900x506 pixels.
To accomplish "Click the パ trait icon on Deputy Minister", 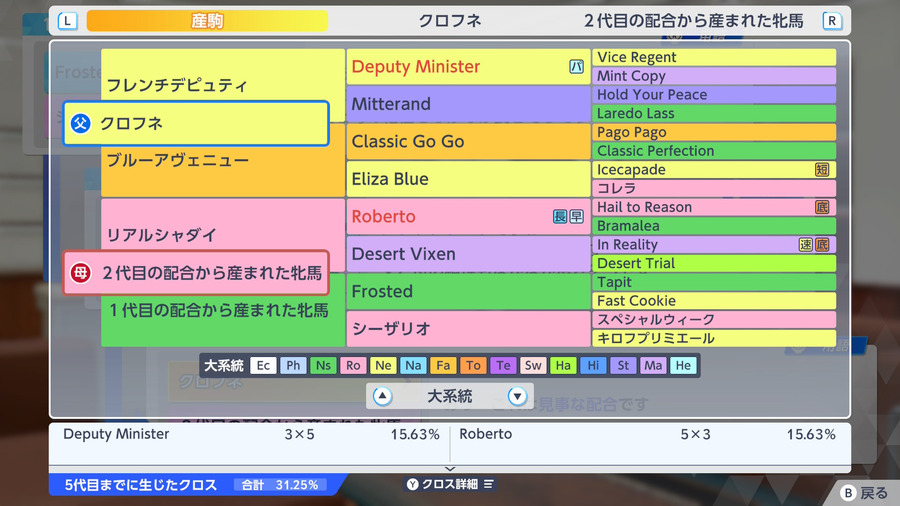I will pos(576,67).
